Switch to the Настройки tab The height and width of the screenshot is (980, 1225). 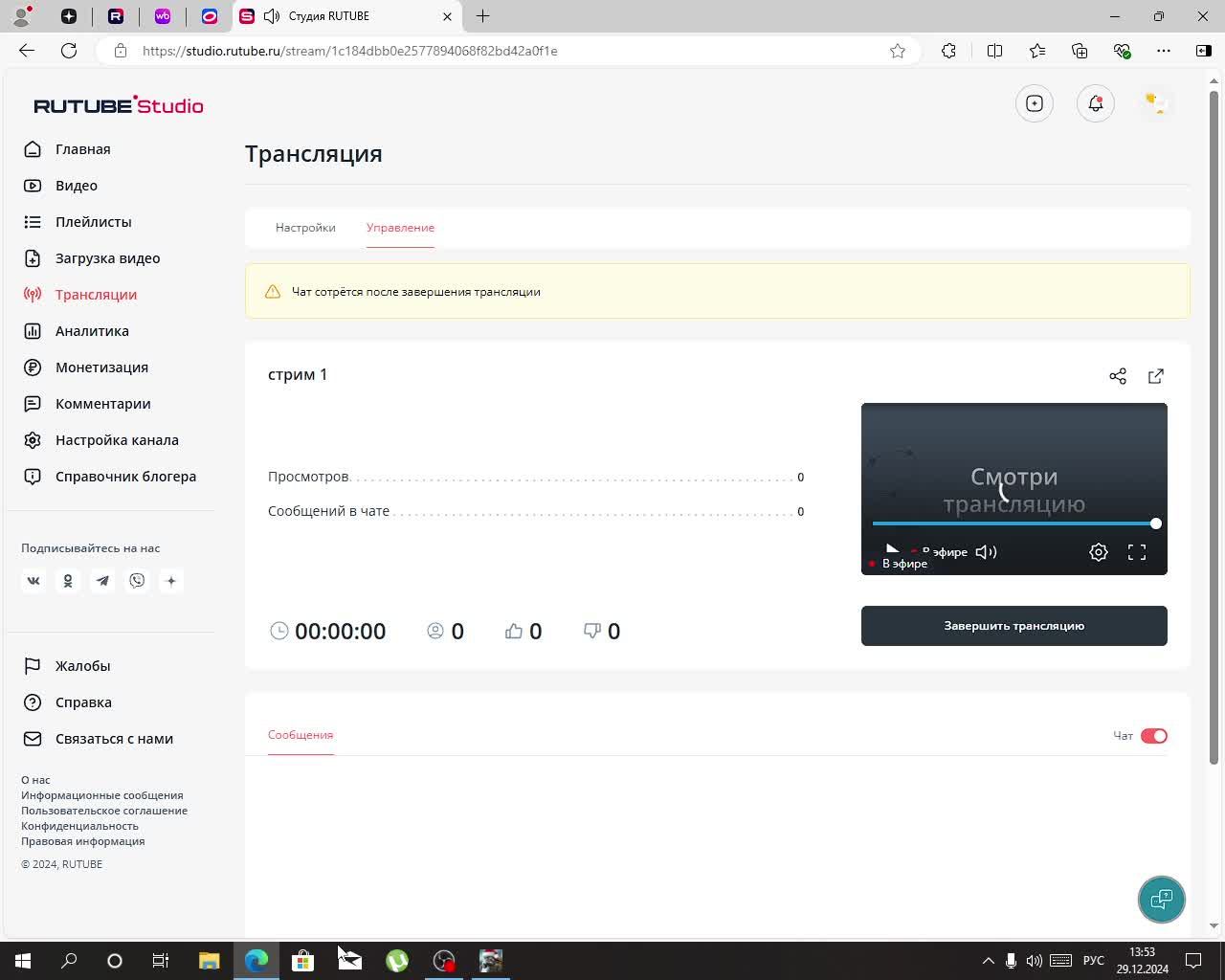click(x=305, y=228)
